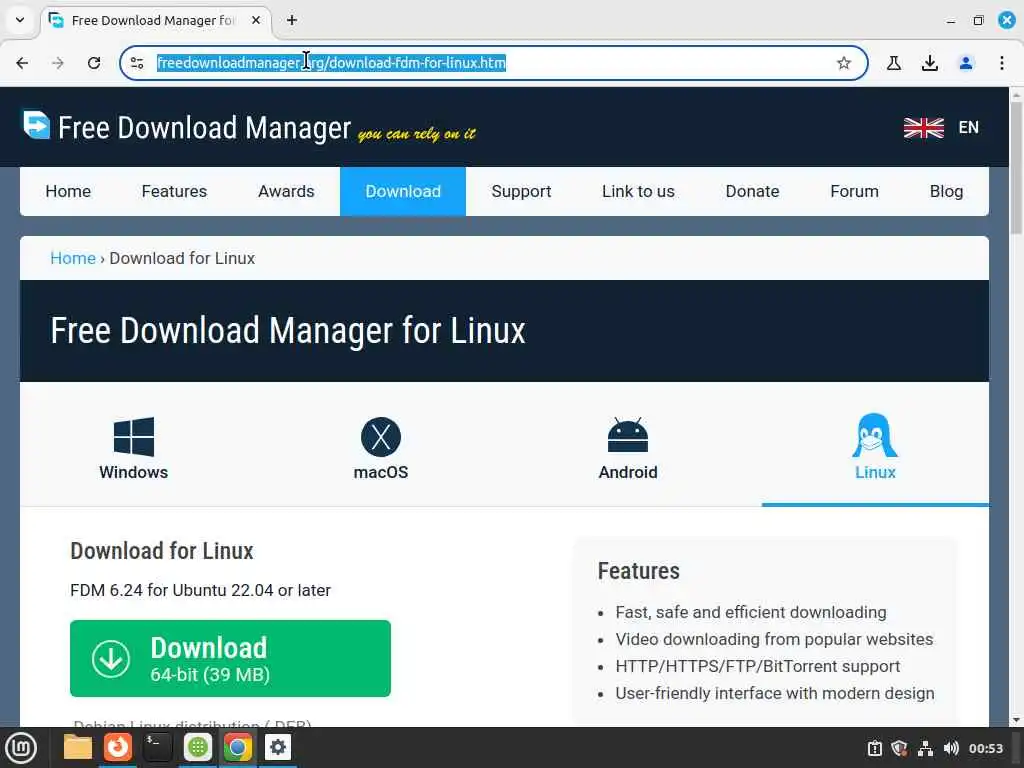Open the green grid app in taskbar
The height and width of the screenshot is (768, 1024).
(198, 747)
